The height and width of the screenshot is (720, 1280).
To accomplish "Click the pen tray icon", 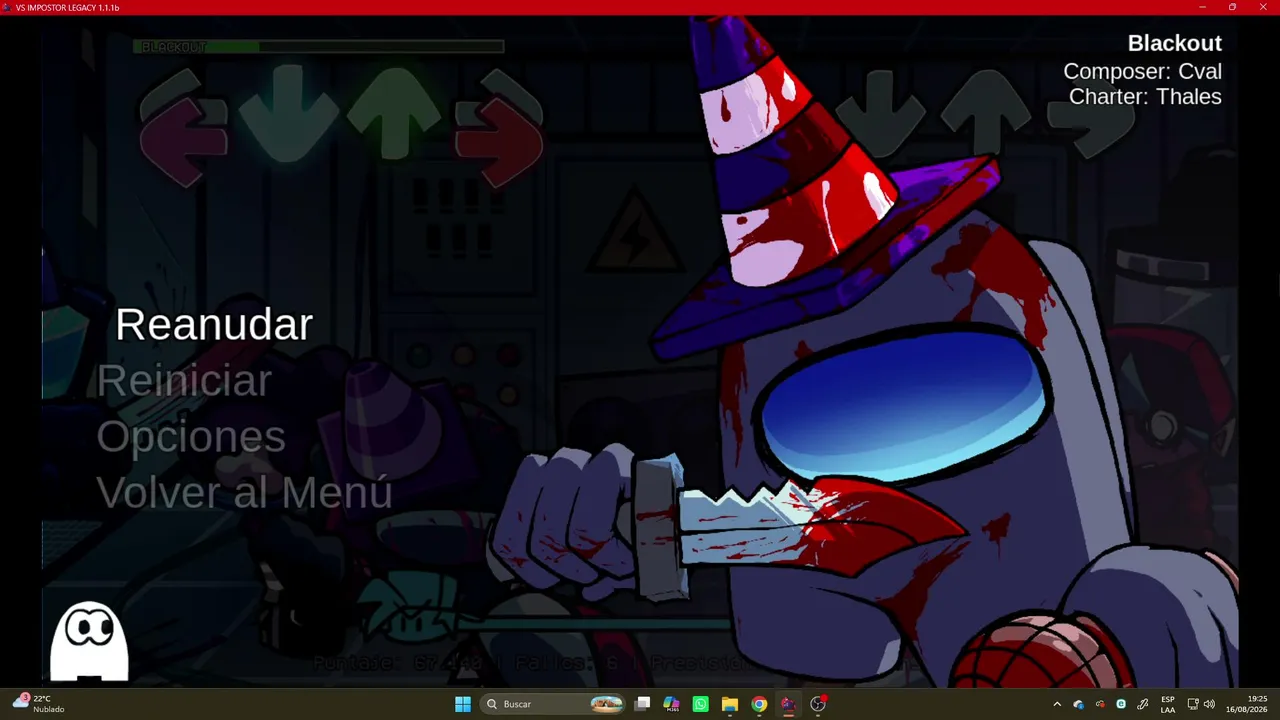I will coord(1142,704).
